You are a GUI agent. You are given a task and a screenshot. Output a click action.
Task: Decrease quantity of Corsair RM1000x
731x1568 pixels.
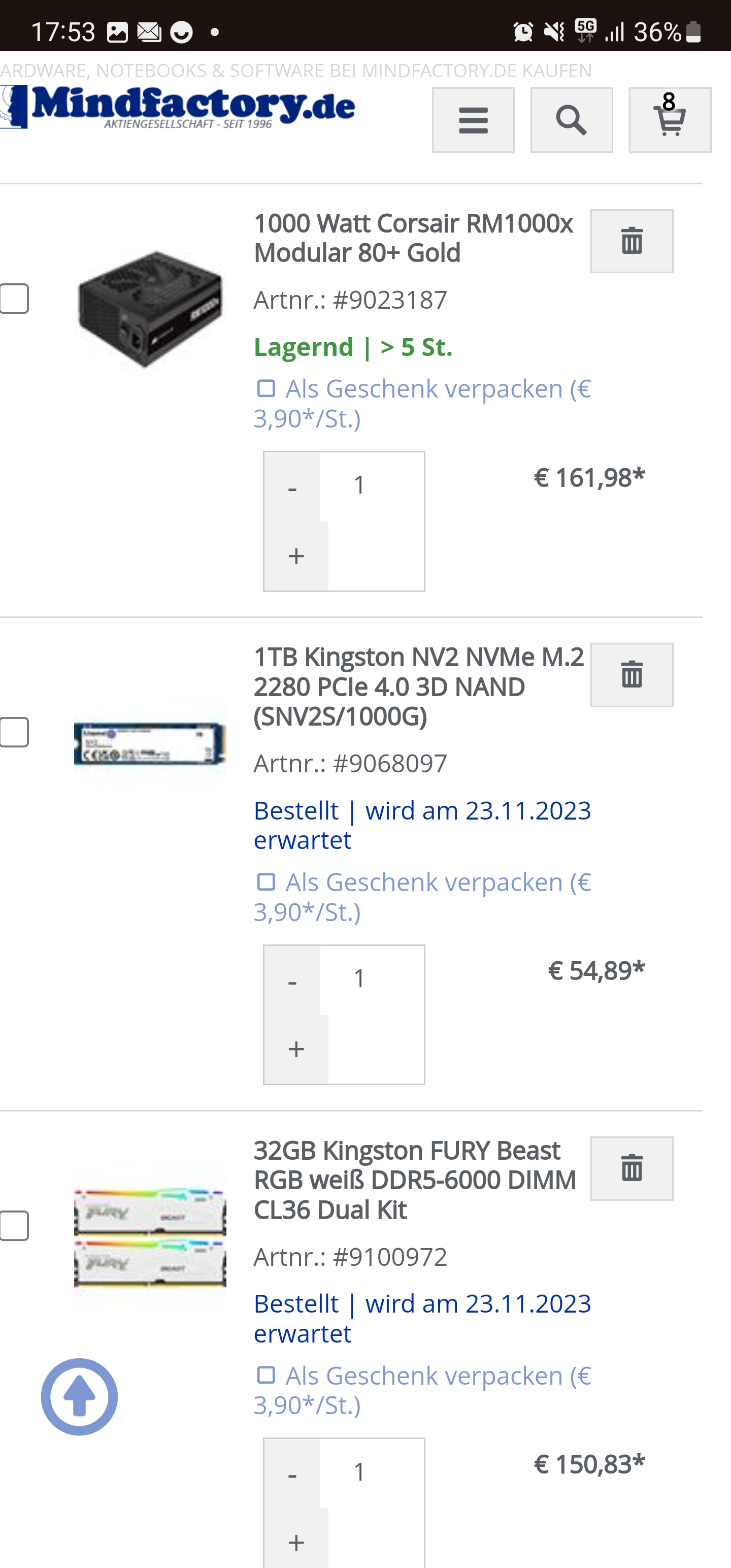point(292,487)
